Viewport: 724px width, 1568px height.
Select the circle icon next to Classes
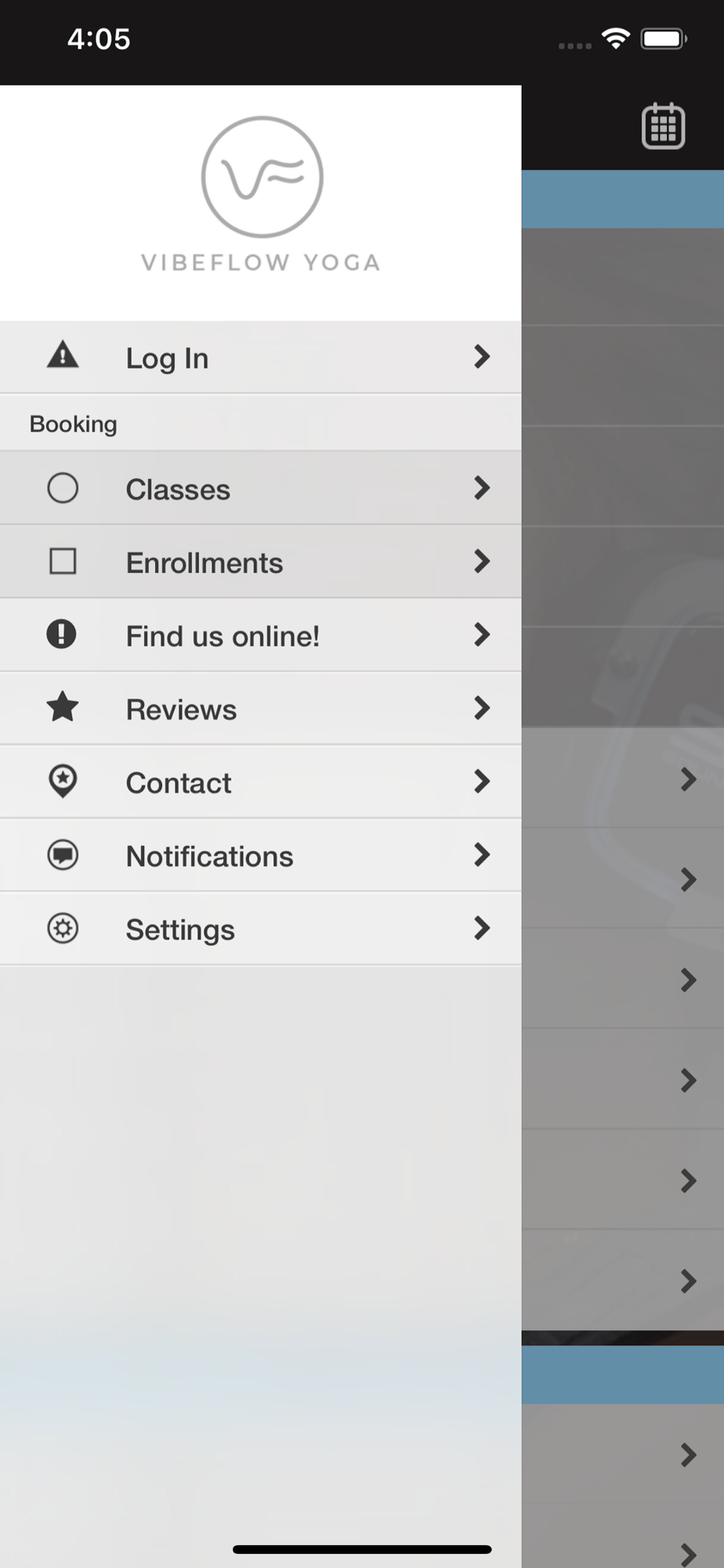[x=63, y=488]
